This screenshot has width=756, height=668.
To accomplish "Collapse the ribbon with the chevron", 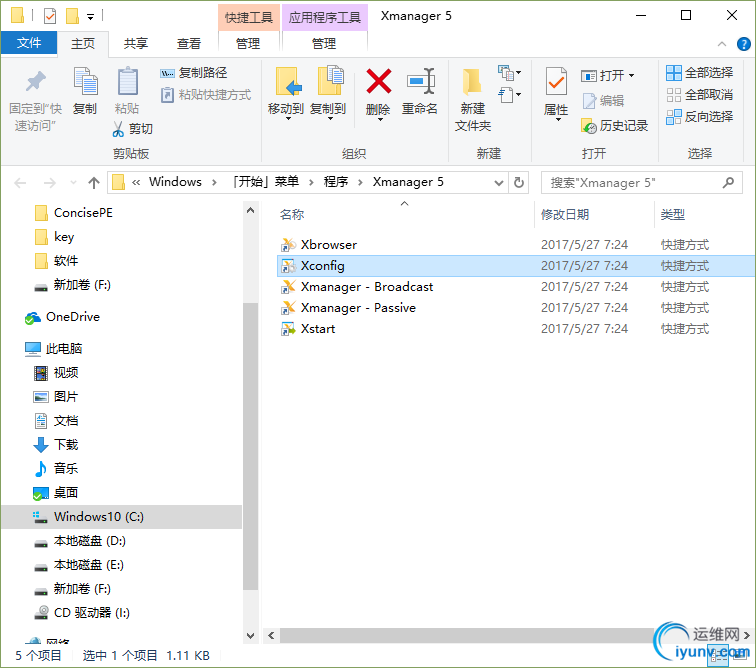I will 721,44.
